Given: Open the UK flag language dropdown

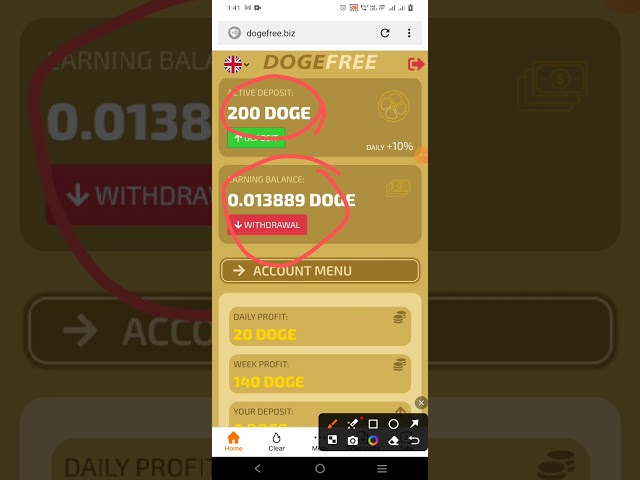Looking at the screenshot, I should [236, 64].
